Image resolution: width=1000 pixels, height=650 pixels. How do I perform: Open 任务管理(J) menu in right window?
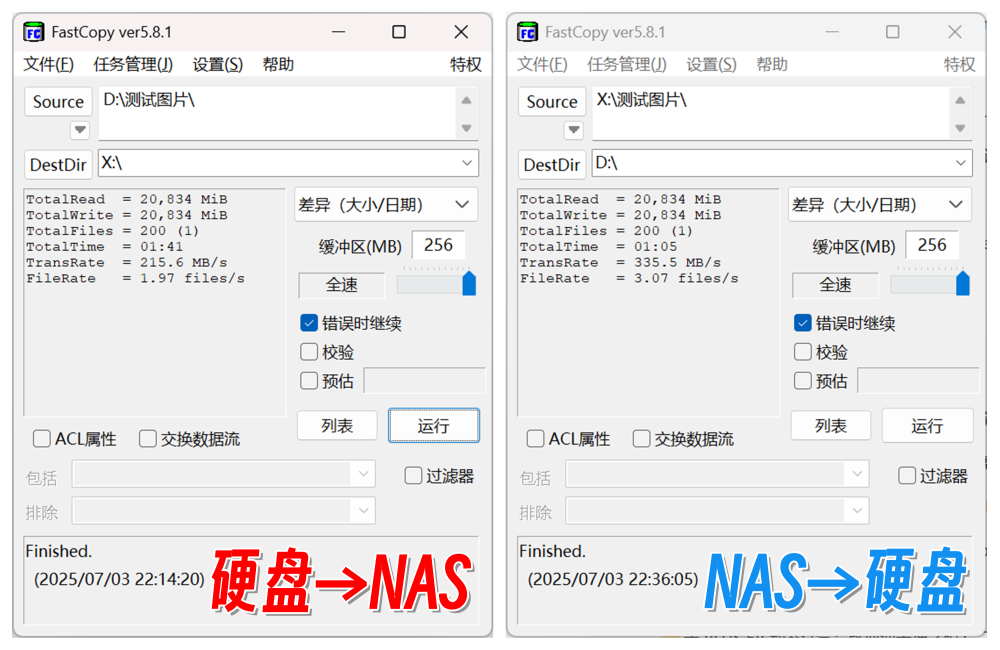626,64
